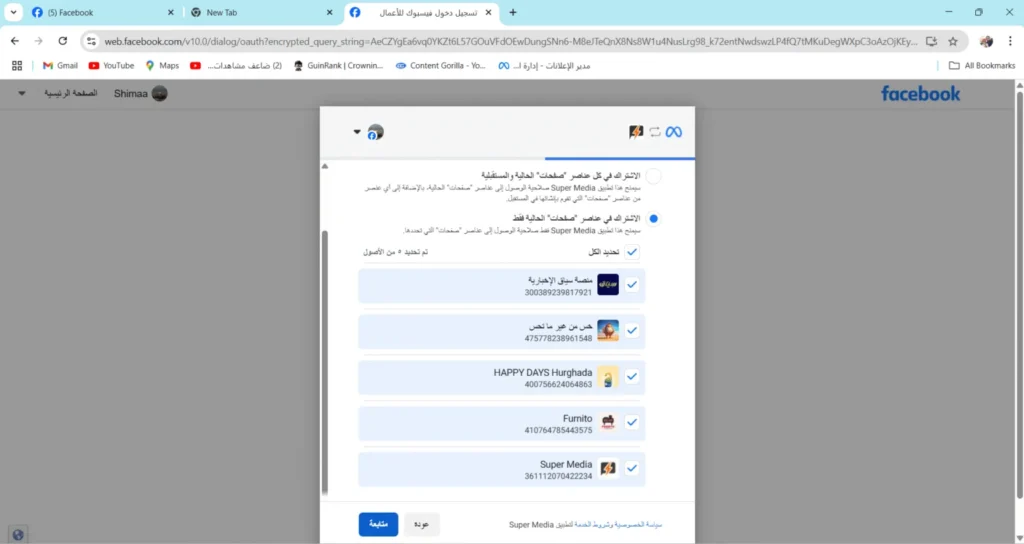The width and height of the screenshot is (1024, 544).
Task: Click the swap arrows icon in dialog header
Action: coord(654,132)
